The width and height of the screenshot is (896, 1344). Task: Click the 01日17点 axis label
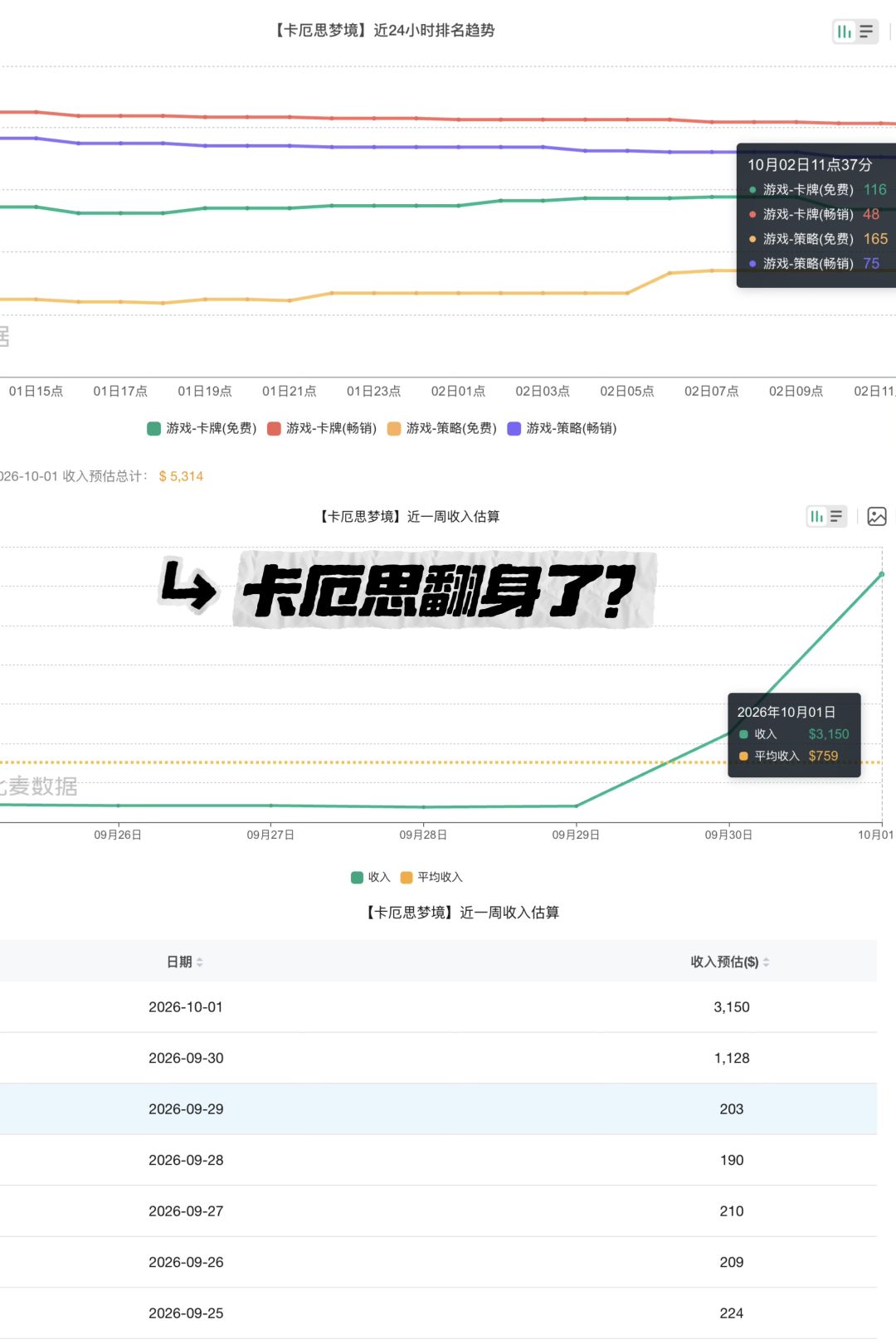point(120,391)
